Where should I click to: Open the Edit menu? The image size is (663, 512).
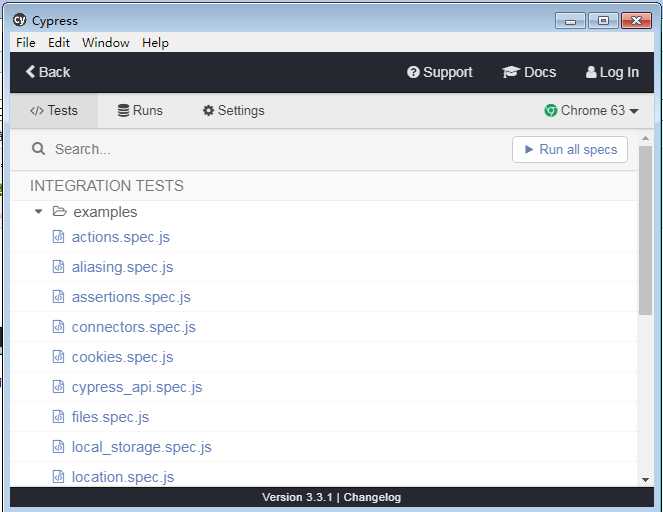(59, 43)
